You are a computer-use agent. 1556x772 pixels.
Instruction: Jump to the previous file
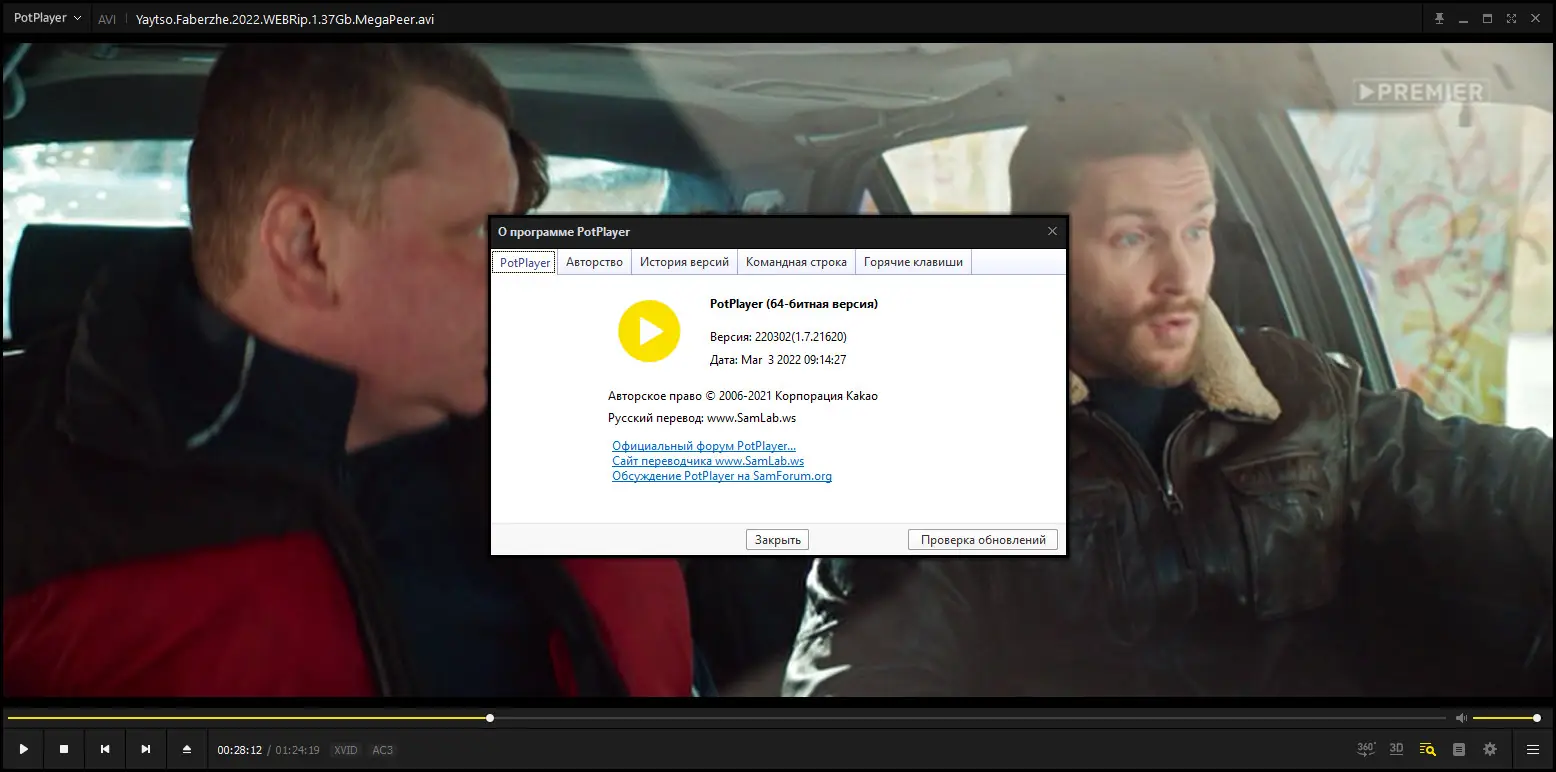105,749
